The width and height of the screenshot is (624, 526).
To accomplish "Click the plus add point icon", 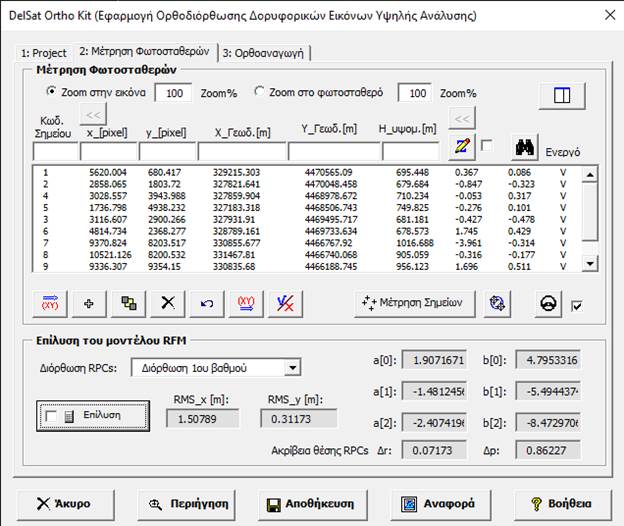I will tap(88, 303).
